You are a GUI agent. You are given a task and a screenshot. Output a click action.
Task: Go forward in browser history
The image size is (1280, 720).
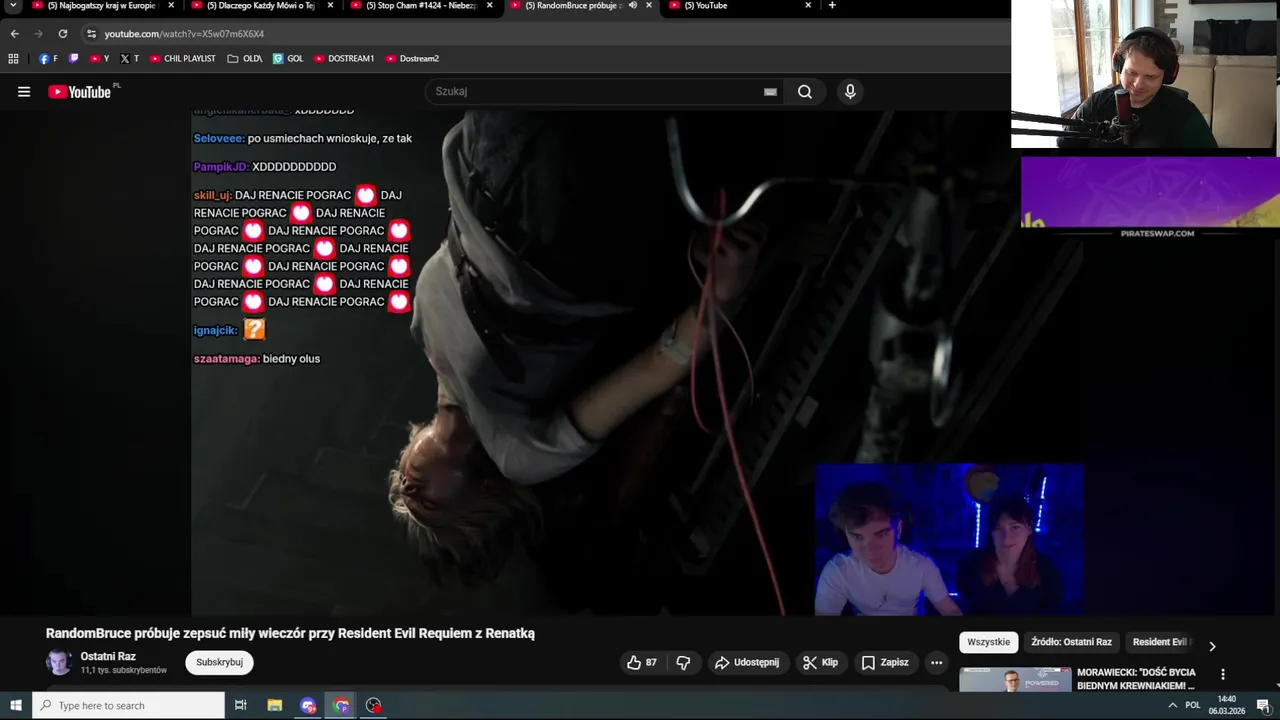point(38,33)
